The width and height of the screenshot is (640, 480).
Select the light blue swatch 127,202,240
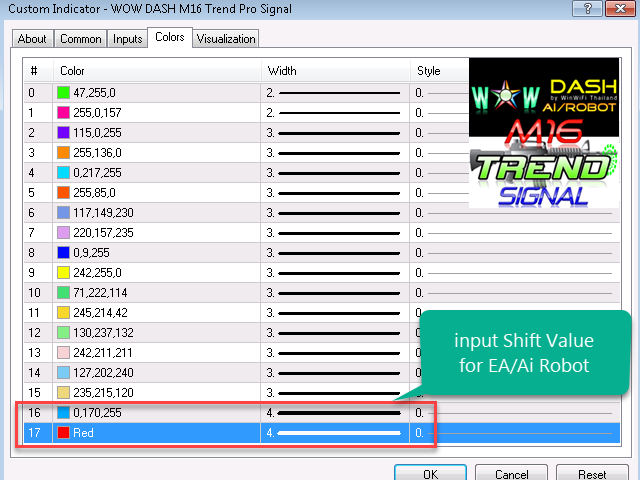(x=63, y=373)
